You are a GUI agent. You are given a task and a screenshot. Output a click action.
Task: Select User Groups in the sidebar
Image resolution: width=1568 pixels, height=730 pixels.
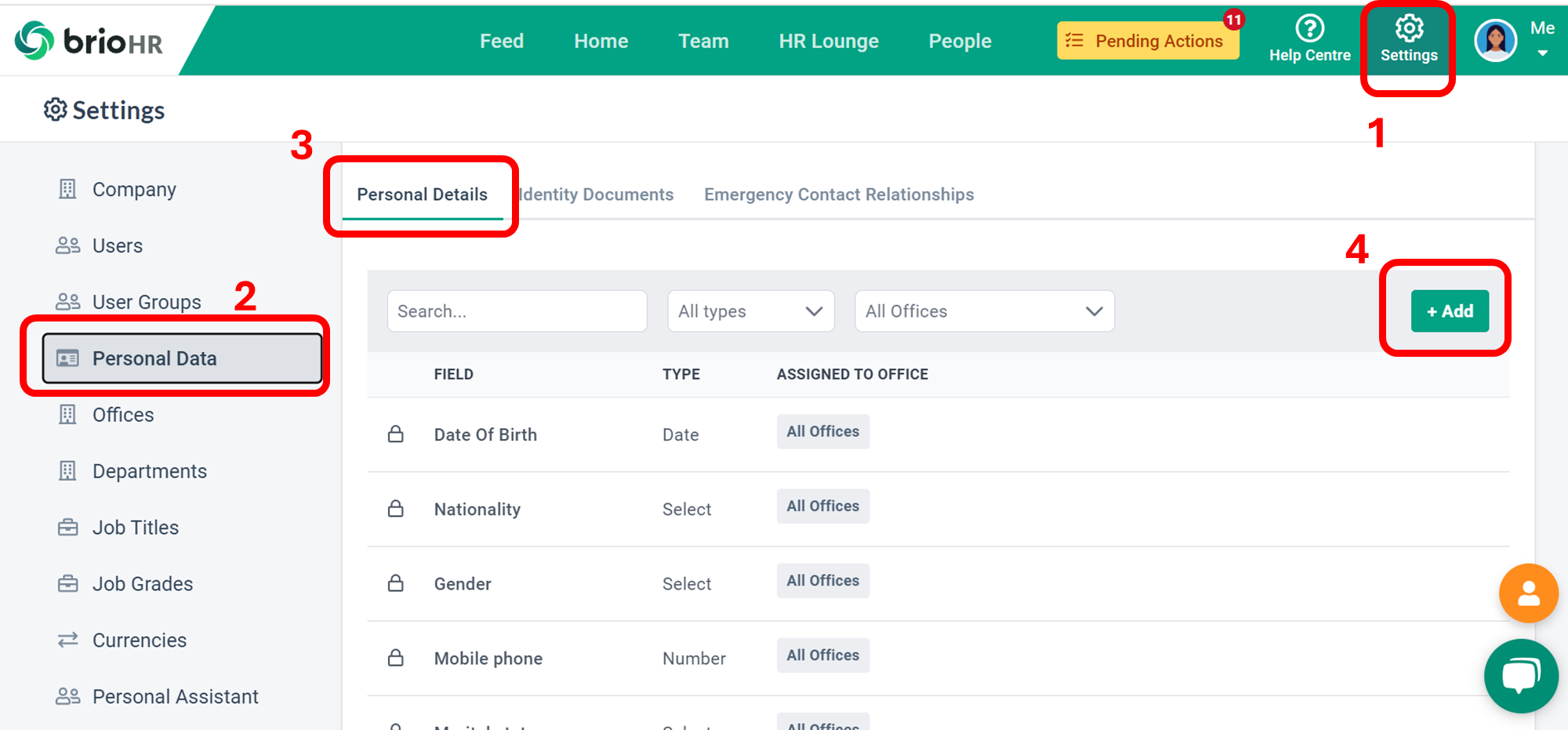tap(147, 303)
